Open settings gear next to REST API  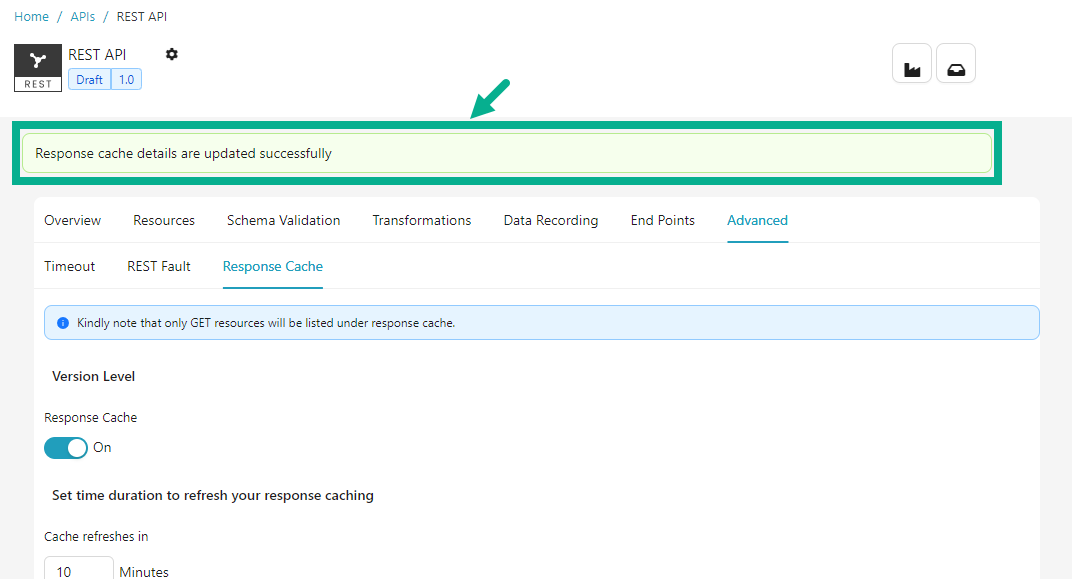coord(172,54)
